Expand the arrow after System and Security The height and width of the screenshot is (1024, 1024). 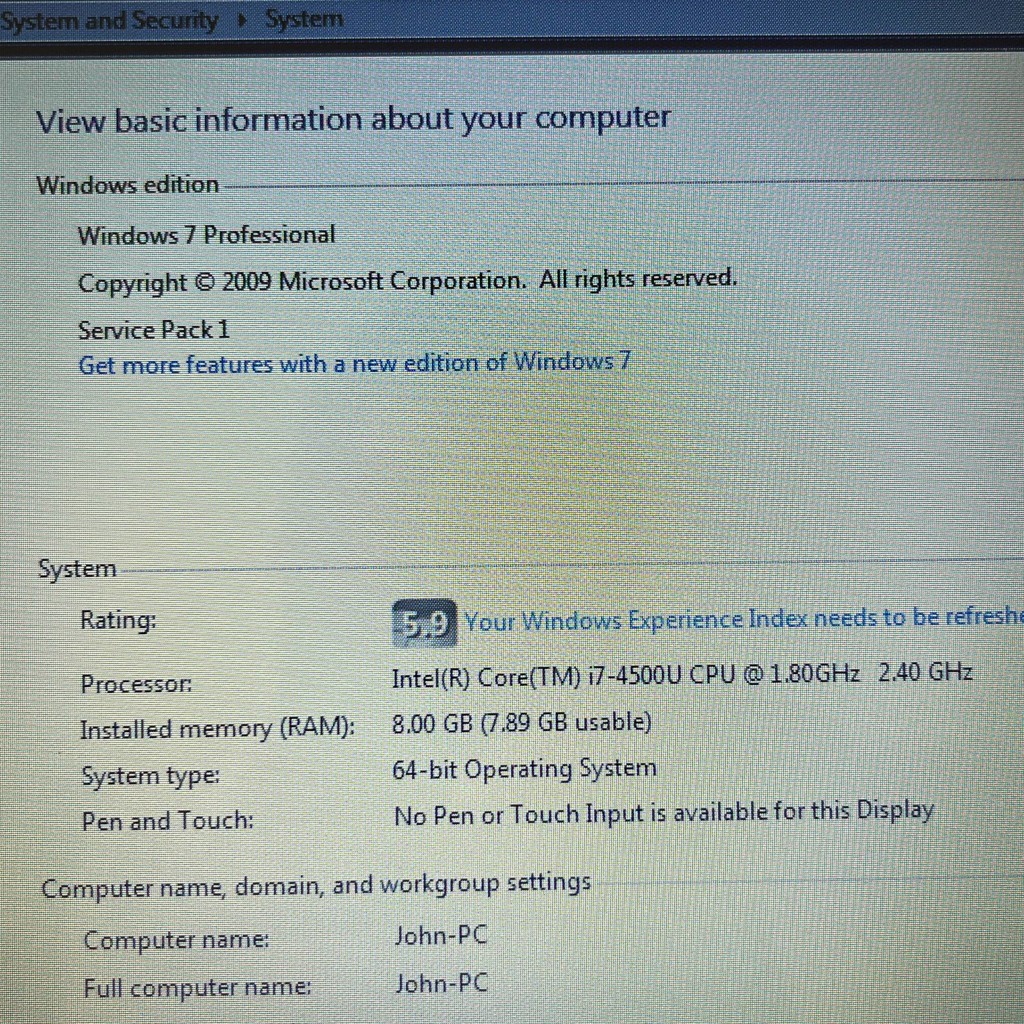pyautogui.click(x=242, y=20)
